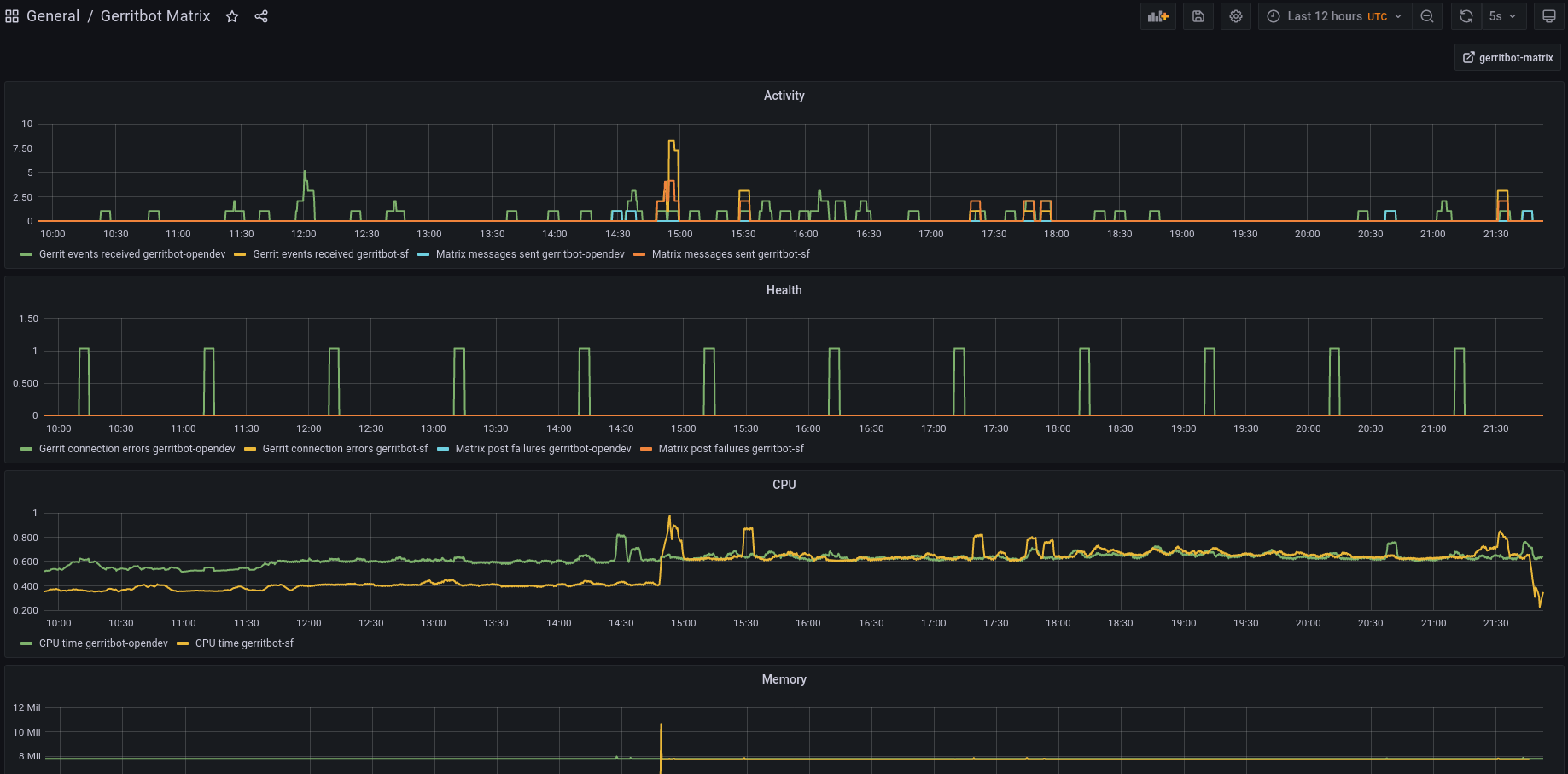Toggle the Gerrit events received gerritbot-opendev series

pyautogui.click(x=132, y=254)
